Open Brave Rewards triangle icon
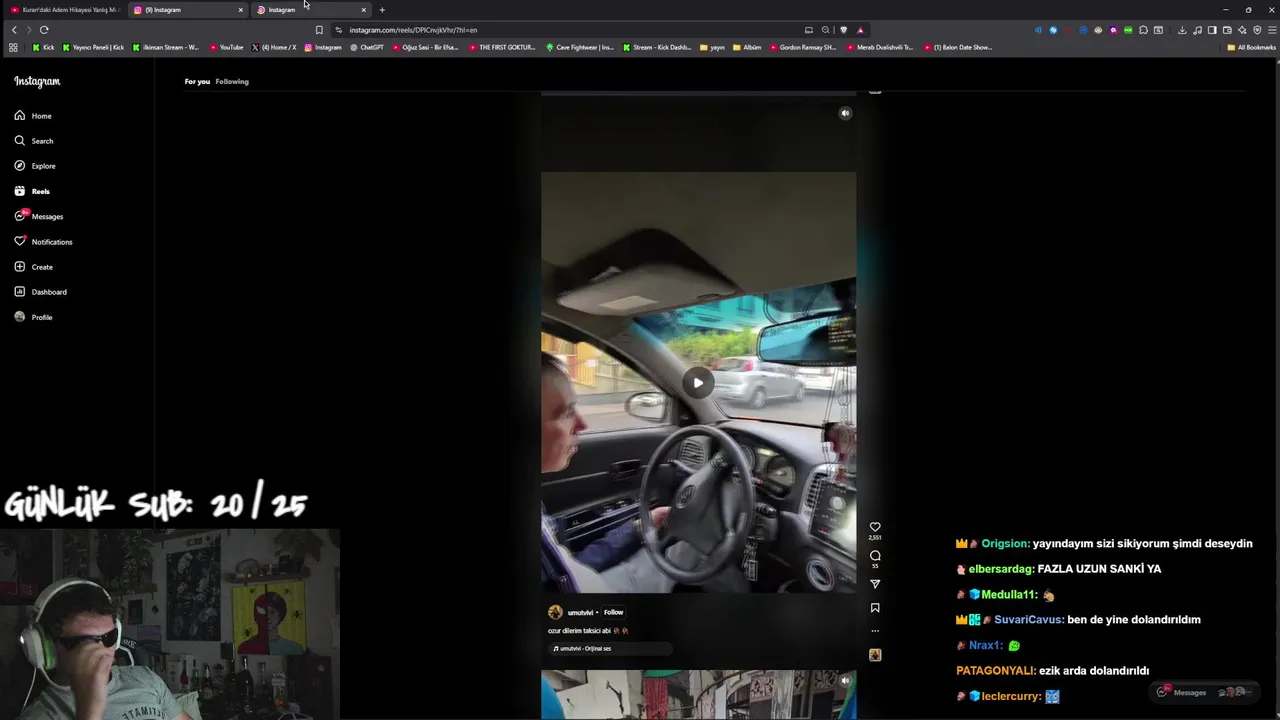The image size is (1280, 720). pos(860,30)
